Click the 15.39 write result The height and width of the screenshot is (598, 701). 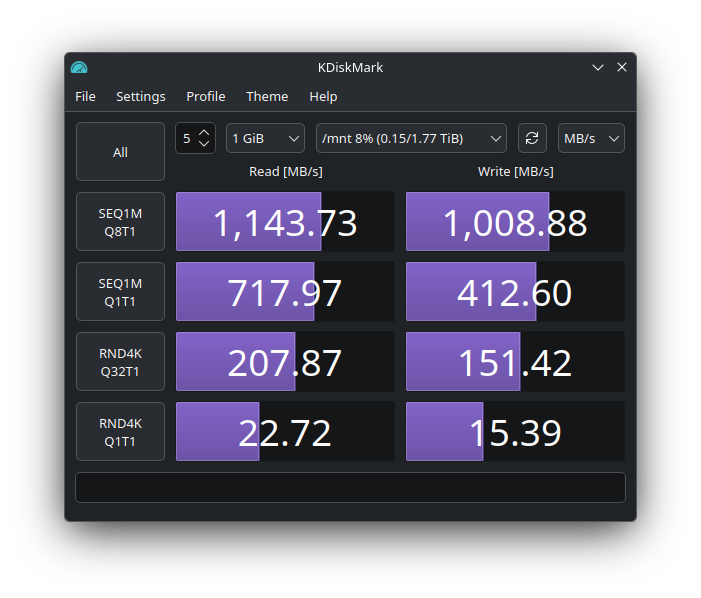pyautogui.click(x=515, y=432)
